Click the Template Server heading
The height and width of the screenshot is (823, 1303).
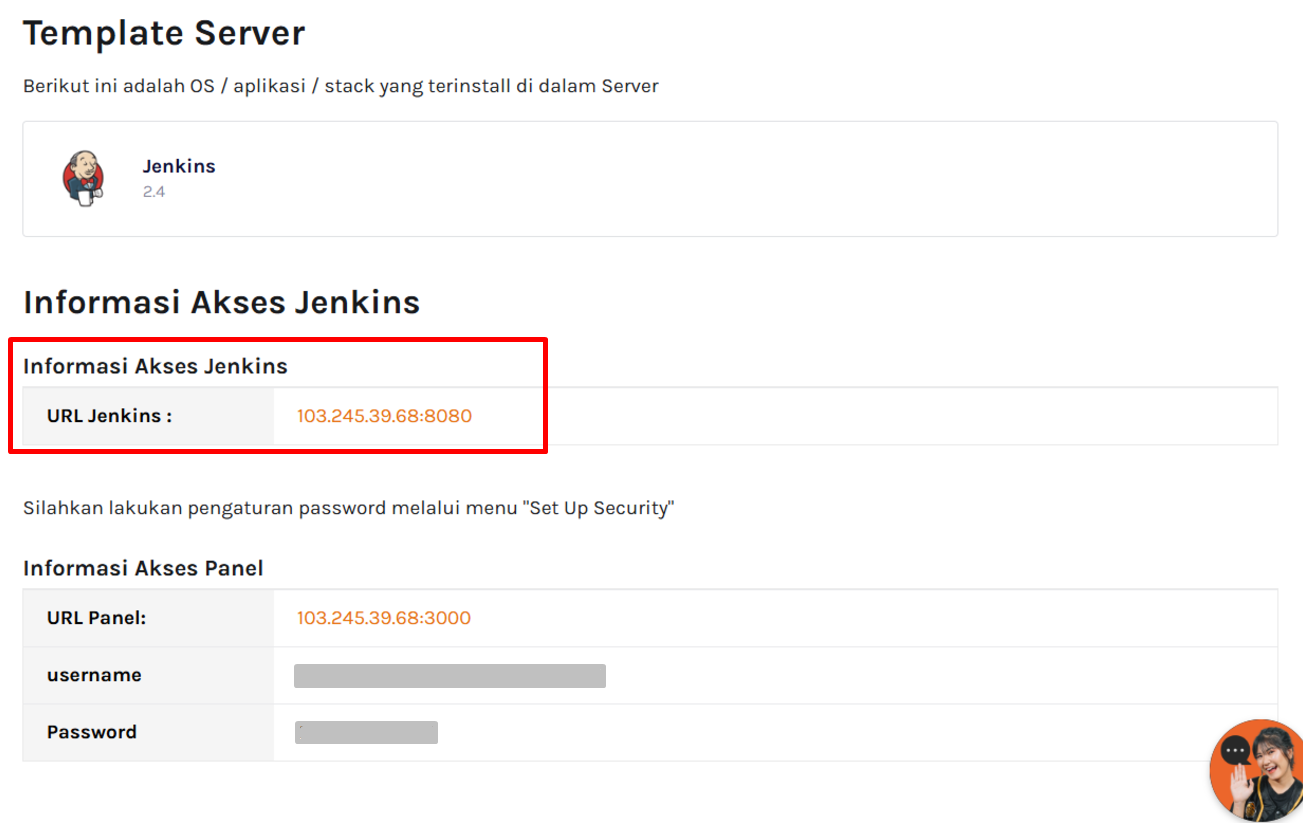click(x=164, y=34)
